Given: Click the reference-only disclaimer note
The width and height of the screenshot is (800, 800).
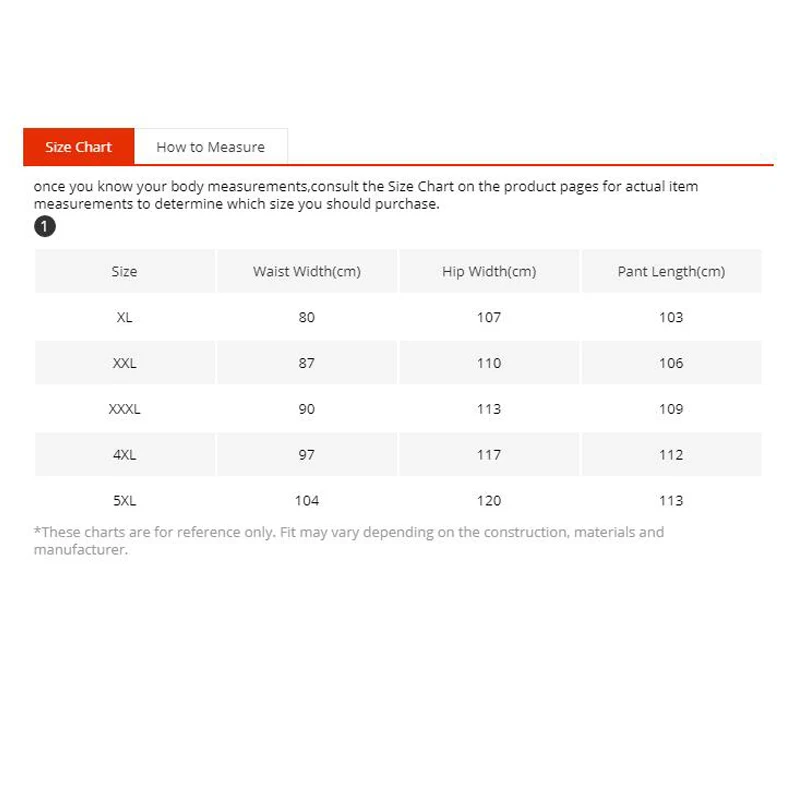Looking at the screenshot, I should 349,541.
